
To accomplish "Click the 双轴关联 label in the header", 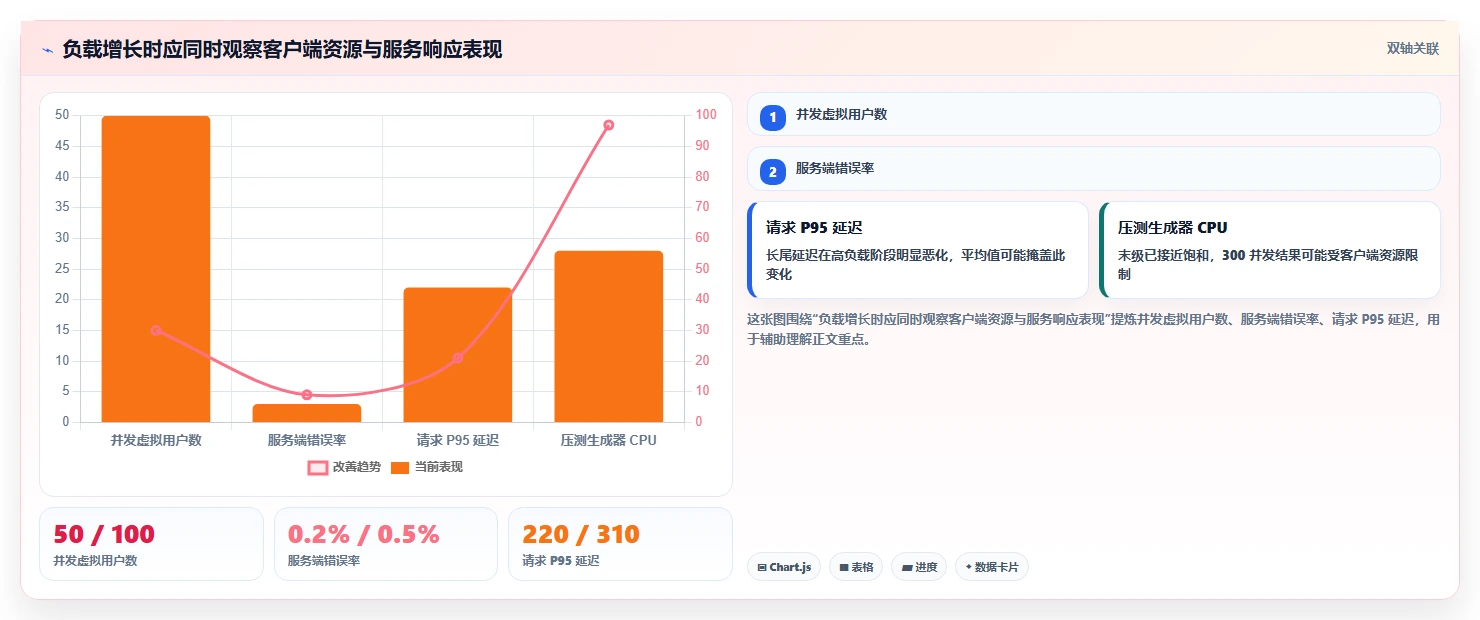I will [x=1412, y=49].
